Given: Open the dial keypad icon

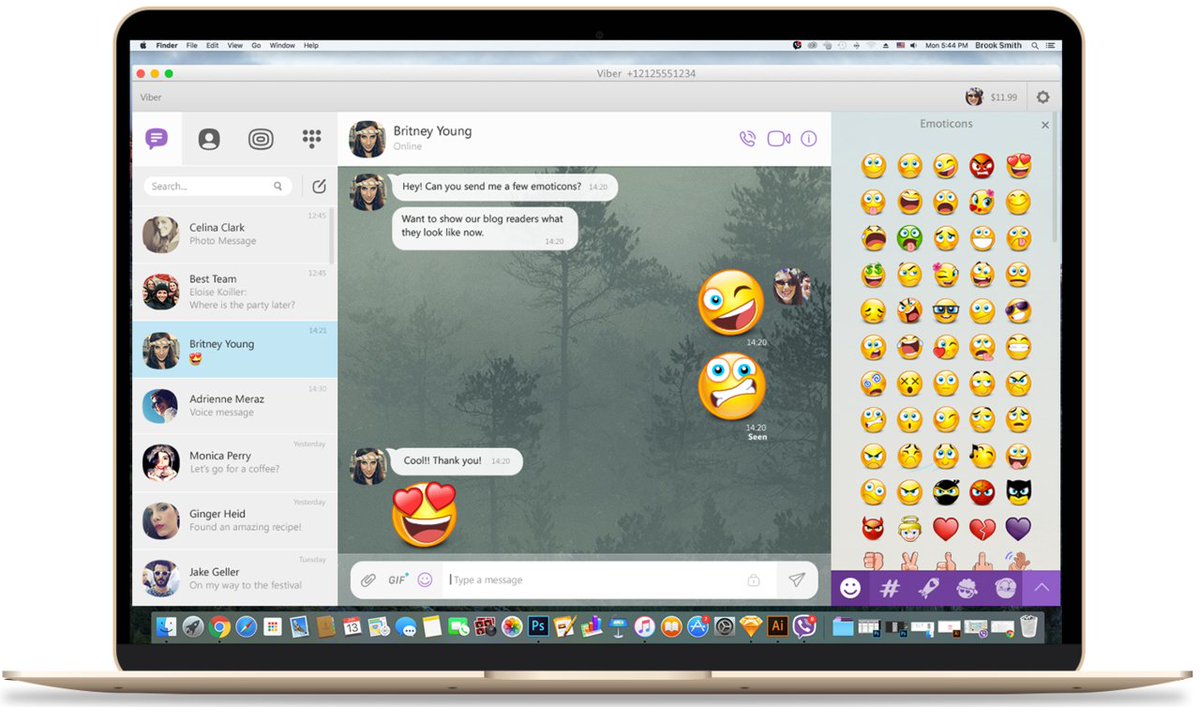Looking at the screenshot, I should click(x=312, y=138).
